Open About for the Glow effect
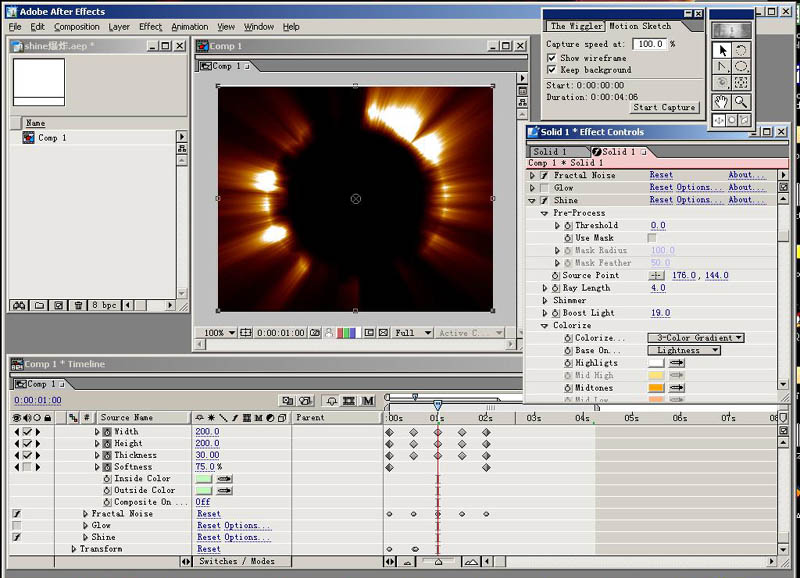The height and width of the screenshot is (578, 800). (746, 187)
